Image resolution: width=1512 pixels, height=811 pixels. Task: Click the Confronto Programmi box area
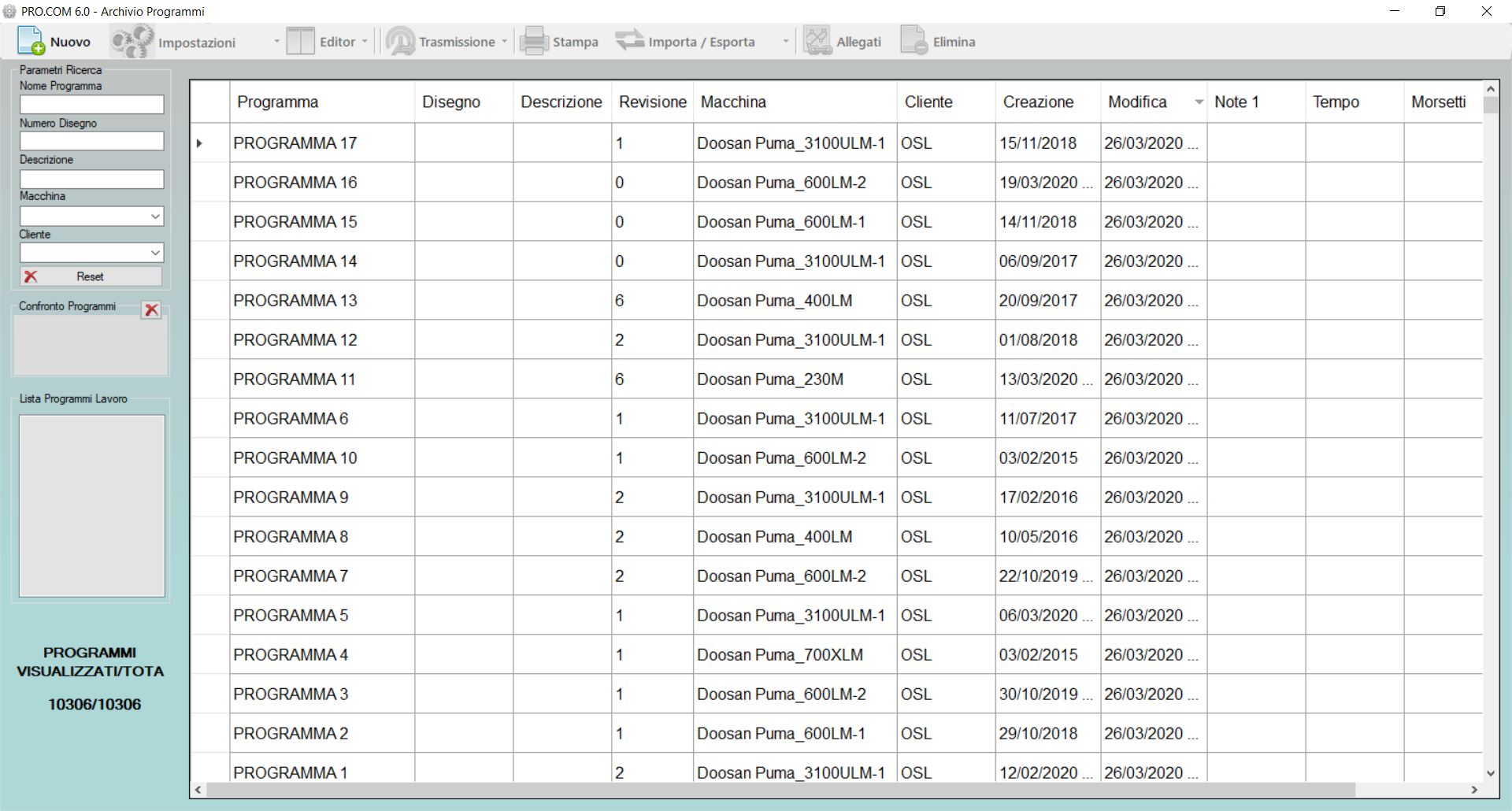pyautogui.click(x=91, y=346)
